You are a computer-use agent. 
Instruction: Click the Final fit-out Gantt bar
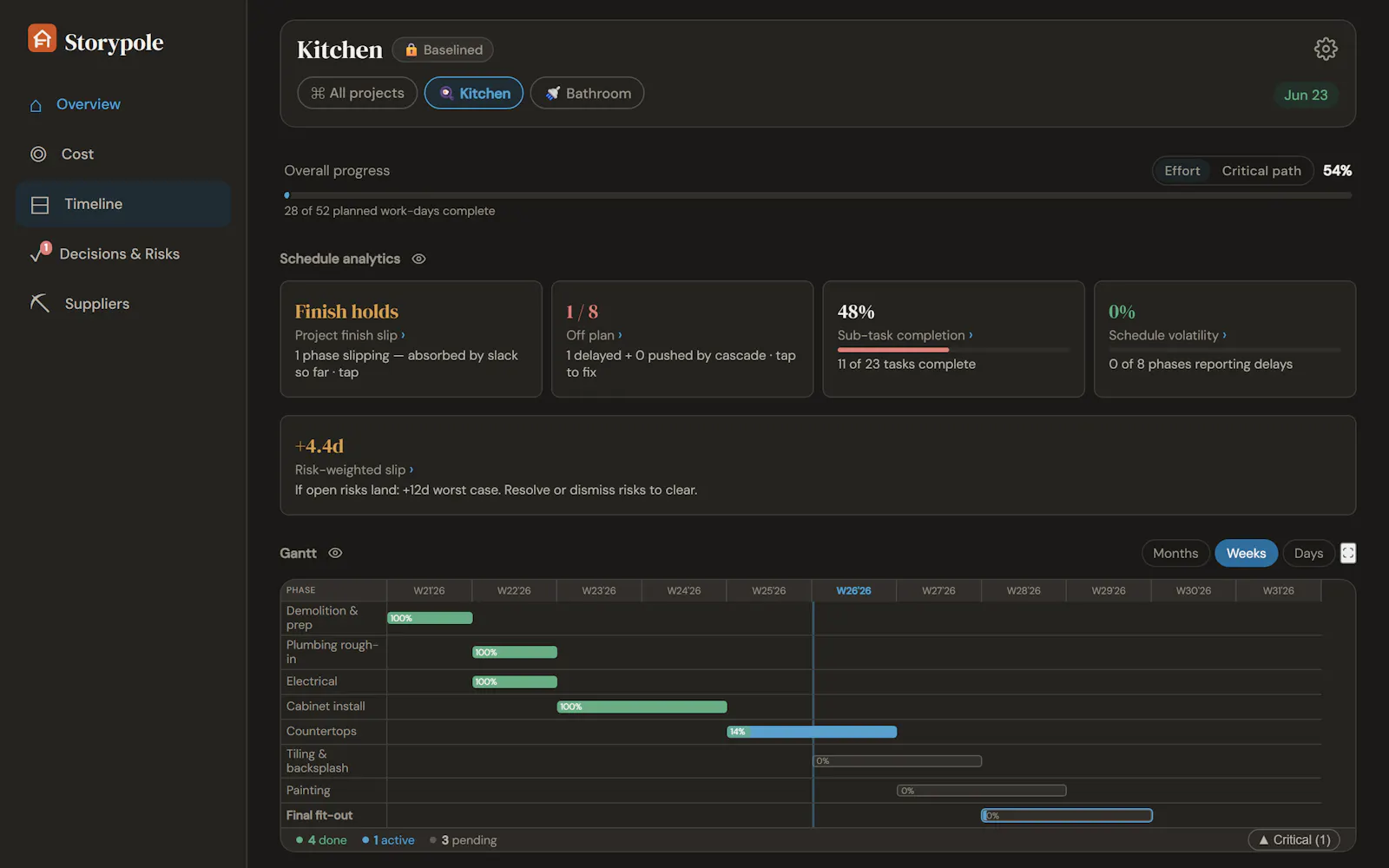pos(1067,816)
